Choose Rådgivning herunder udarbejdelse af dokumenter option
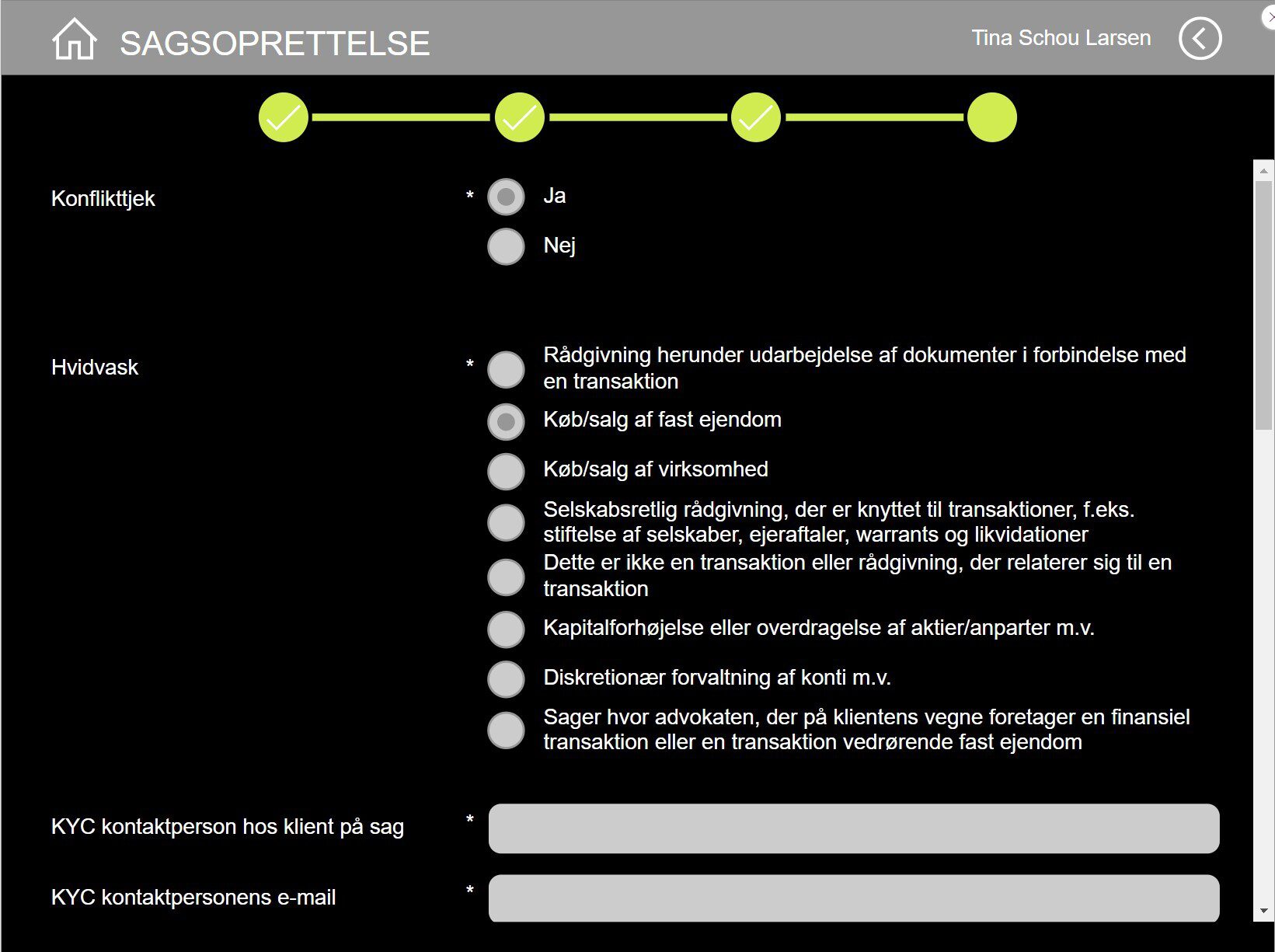 coord(506,369)
